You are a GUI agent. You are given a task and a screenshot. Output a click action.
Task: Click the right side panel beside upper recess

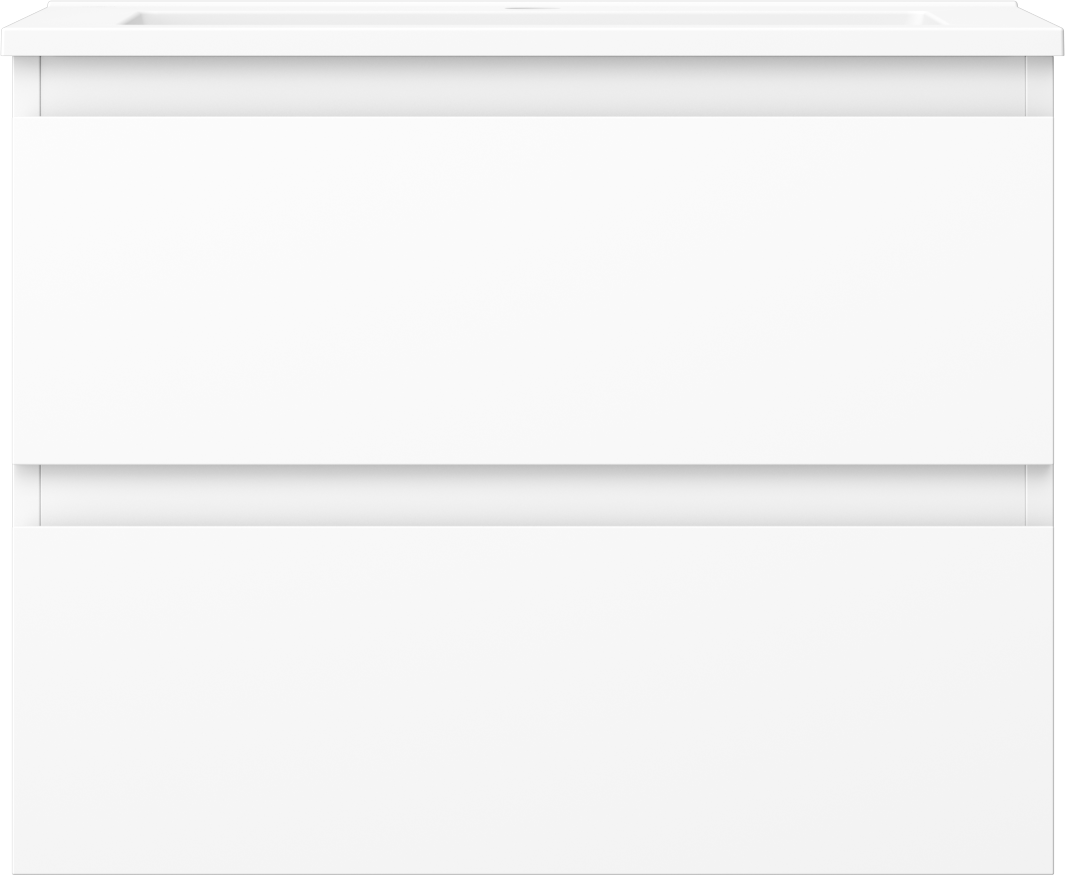point(1039,87)
